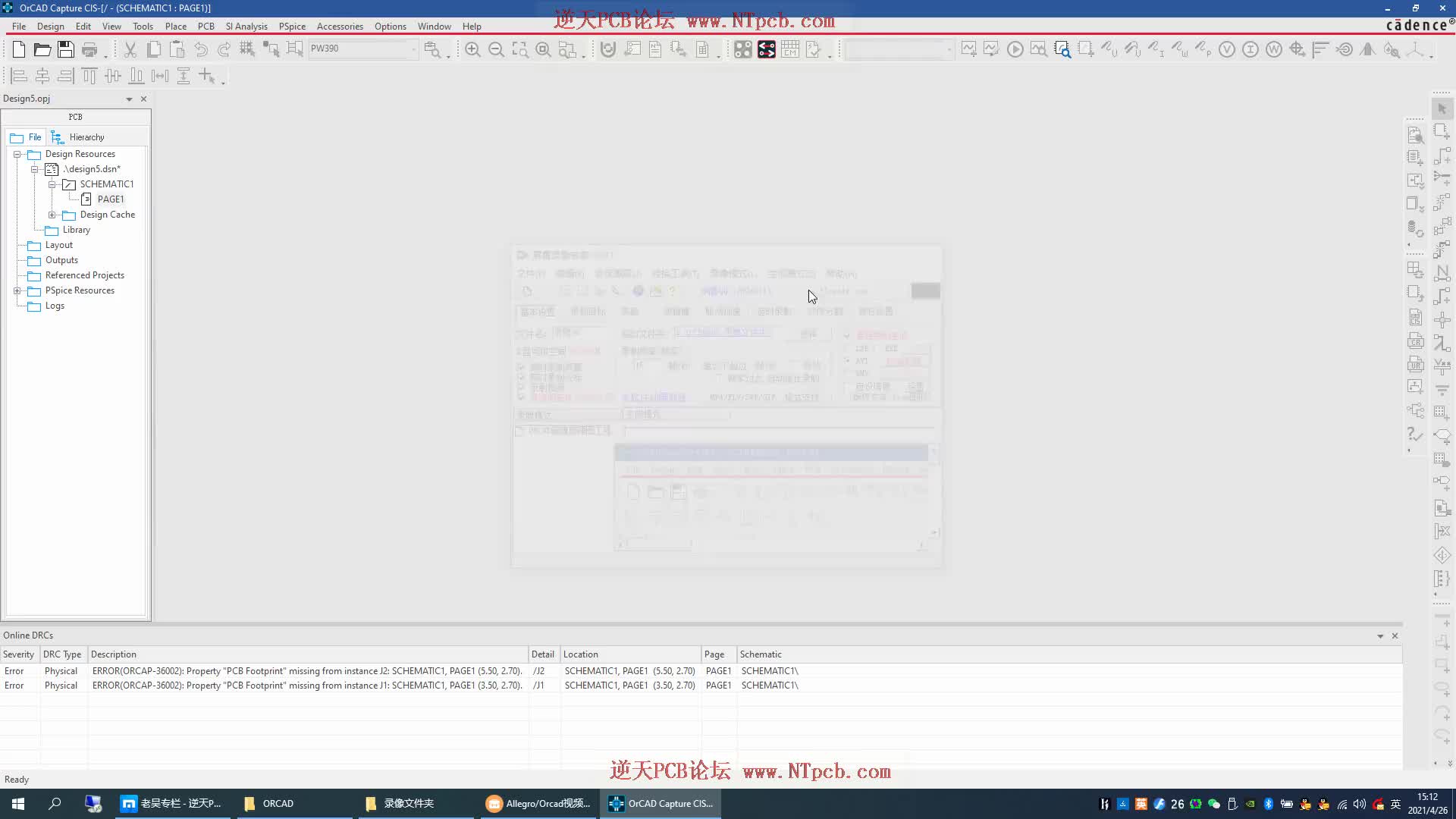Open the SI Analysis menu

pyautogui.click(x=246, y=26)
